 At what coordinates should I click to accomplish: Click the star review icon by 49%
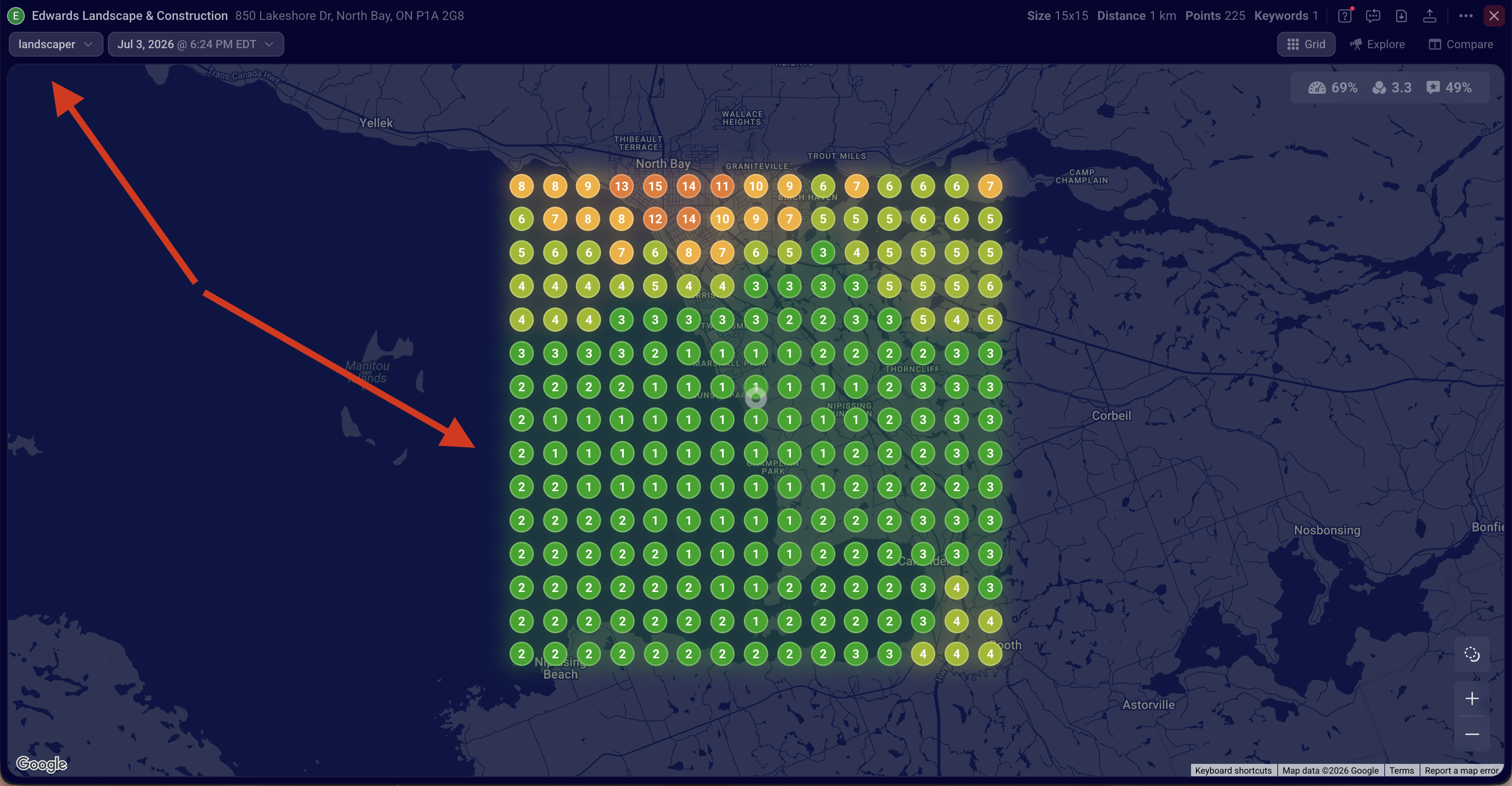point(1433,88)
